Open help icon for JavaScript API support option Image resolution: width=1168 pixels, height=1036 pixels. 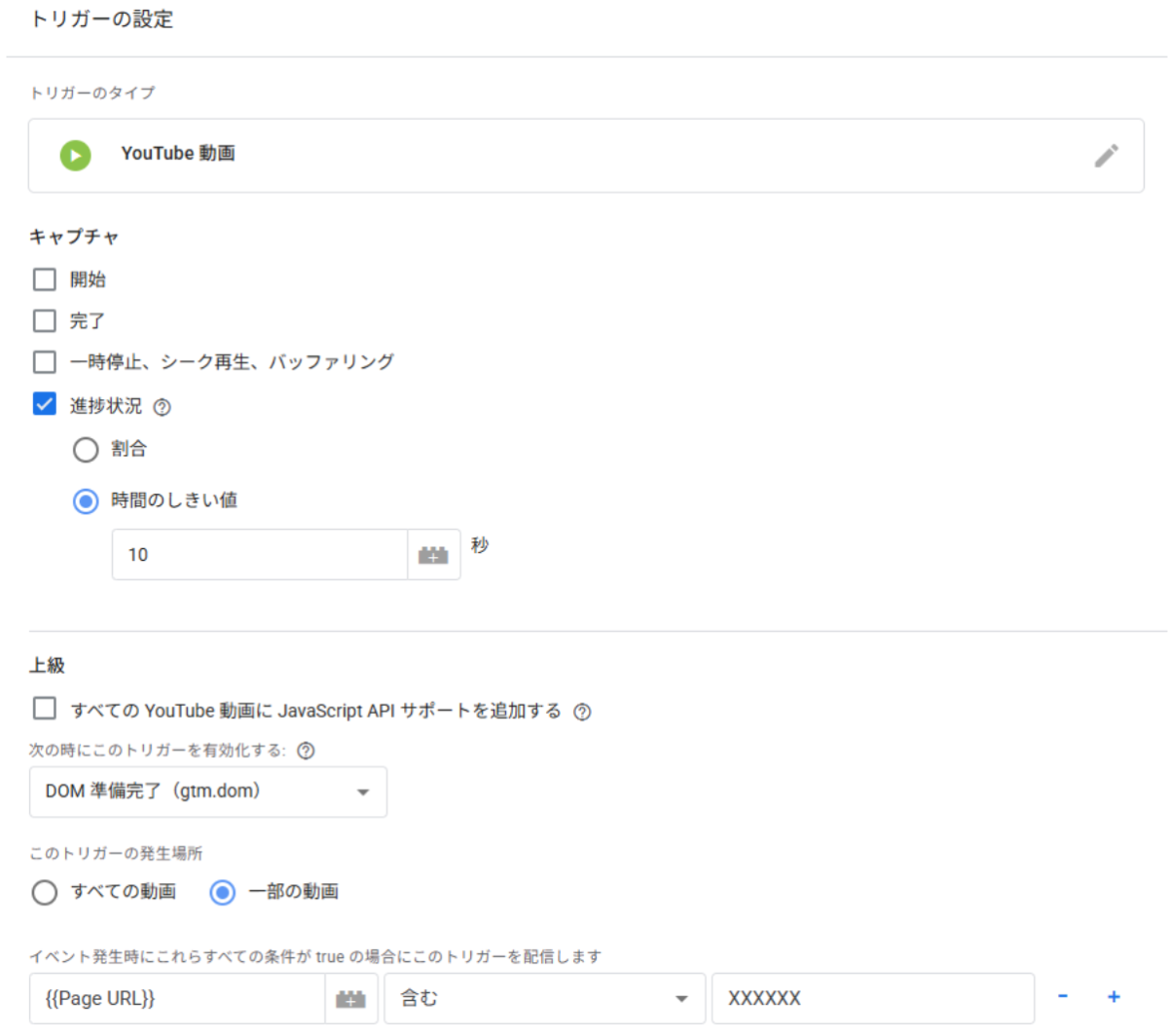(582, 712)
